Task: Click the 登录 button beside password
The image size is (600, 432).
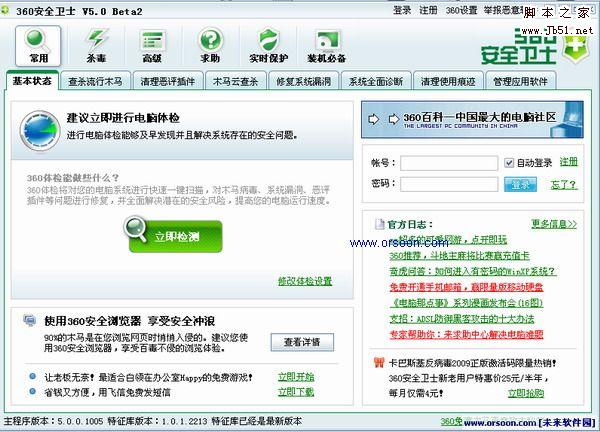Action: tap(519, 185)
